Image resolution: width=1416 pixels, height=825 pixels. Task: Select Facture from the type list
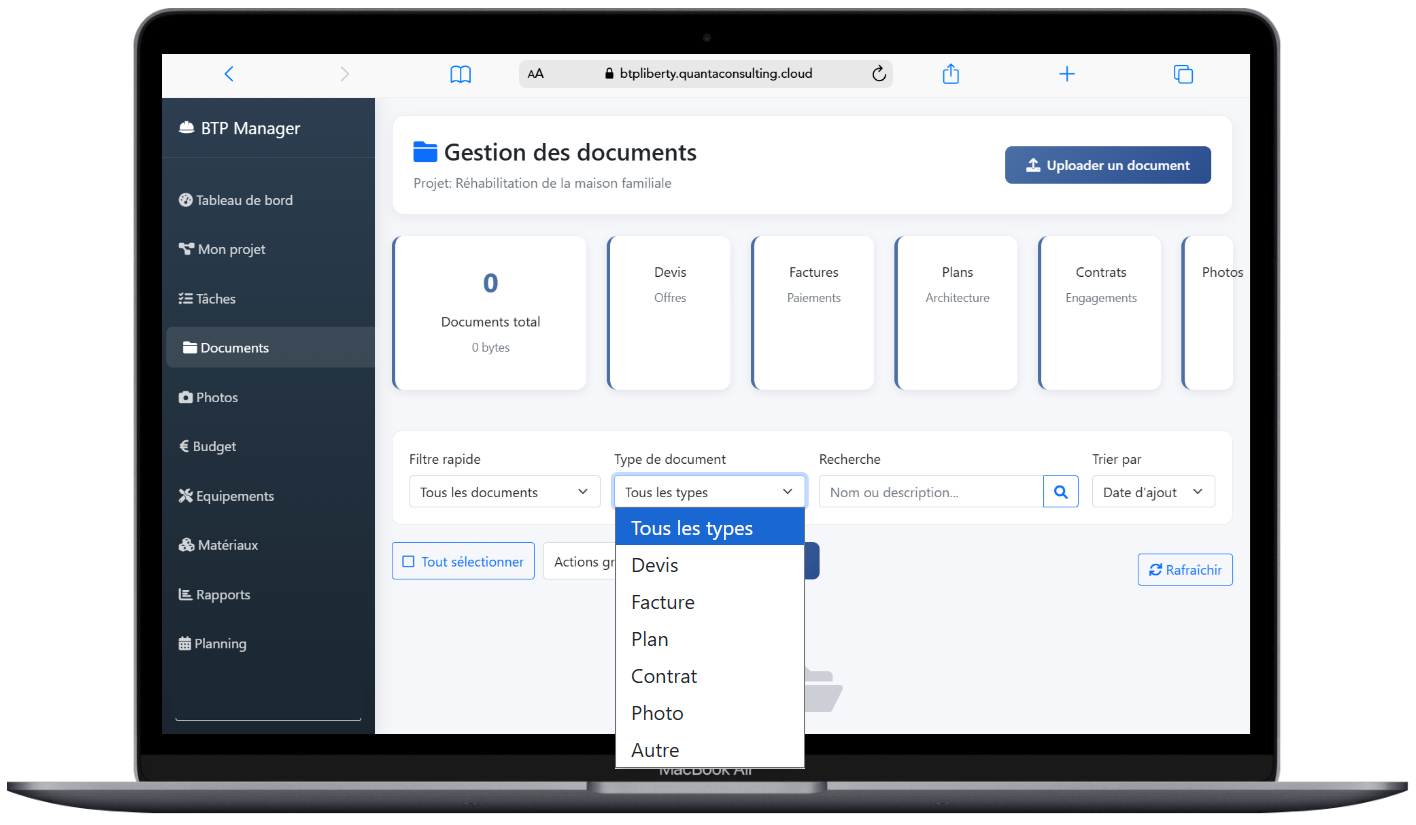(663, 602)
